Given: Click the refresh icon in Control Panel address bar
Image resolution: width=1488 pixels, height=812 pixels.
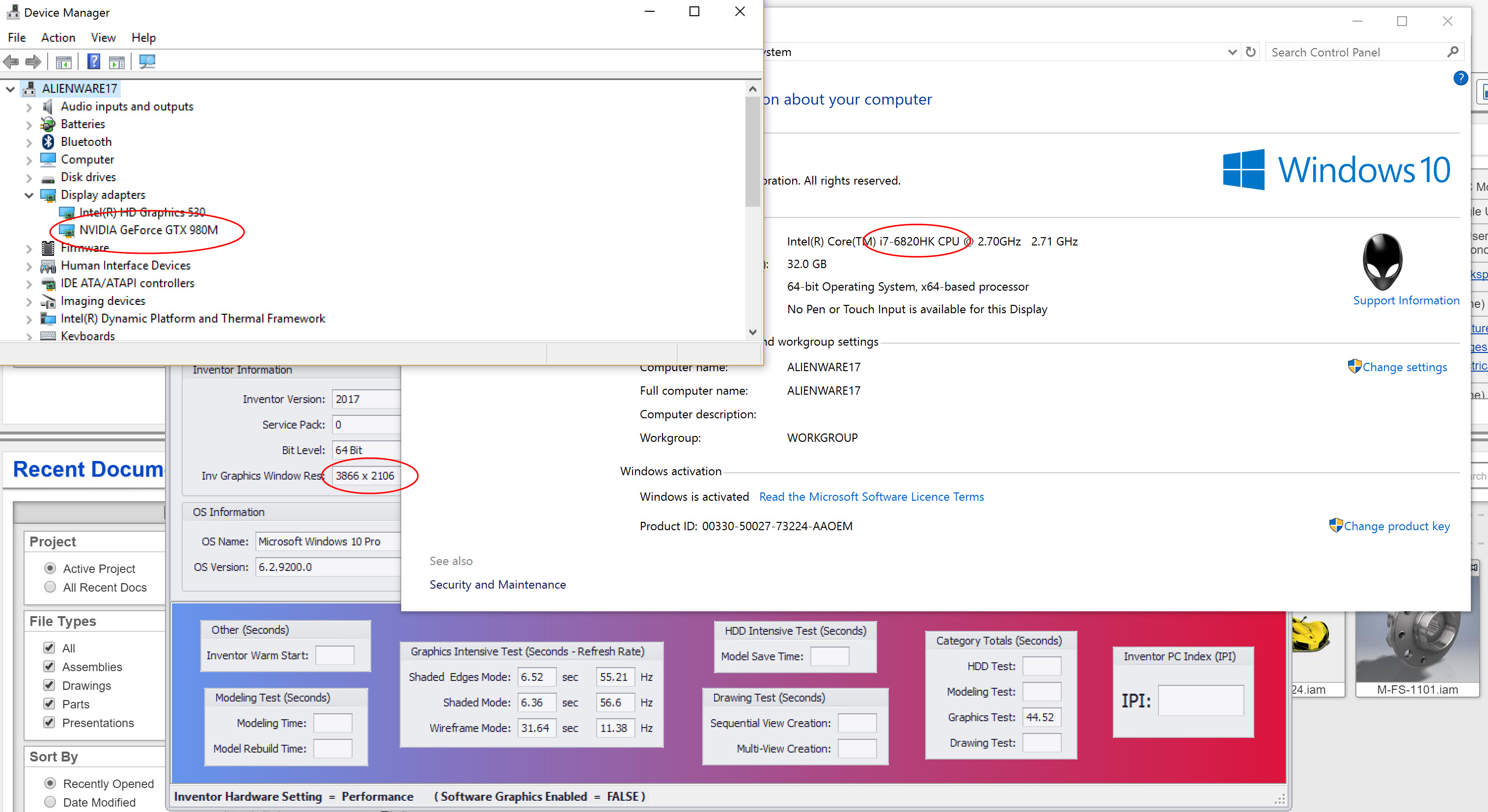Looking at the screenshot, I should pos(1250,52).
